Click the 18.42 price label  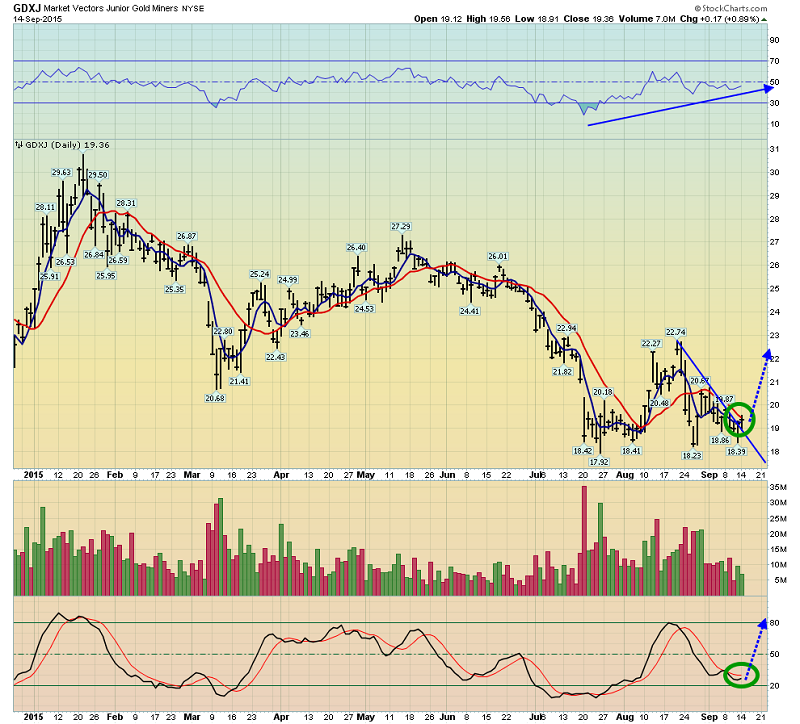point(583,451)
